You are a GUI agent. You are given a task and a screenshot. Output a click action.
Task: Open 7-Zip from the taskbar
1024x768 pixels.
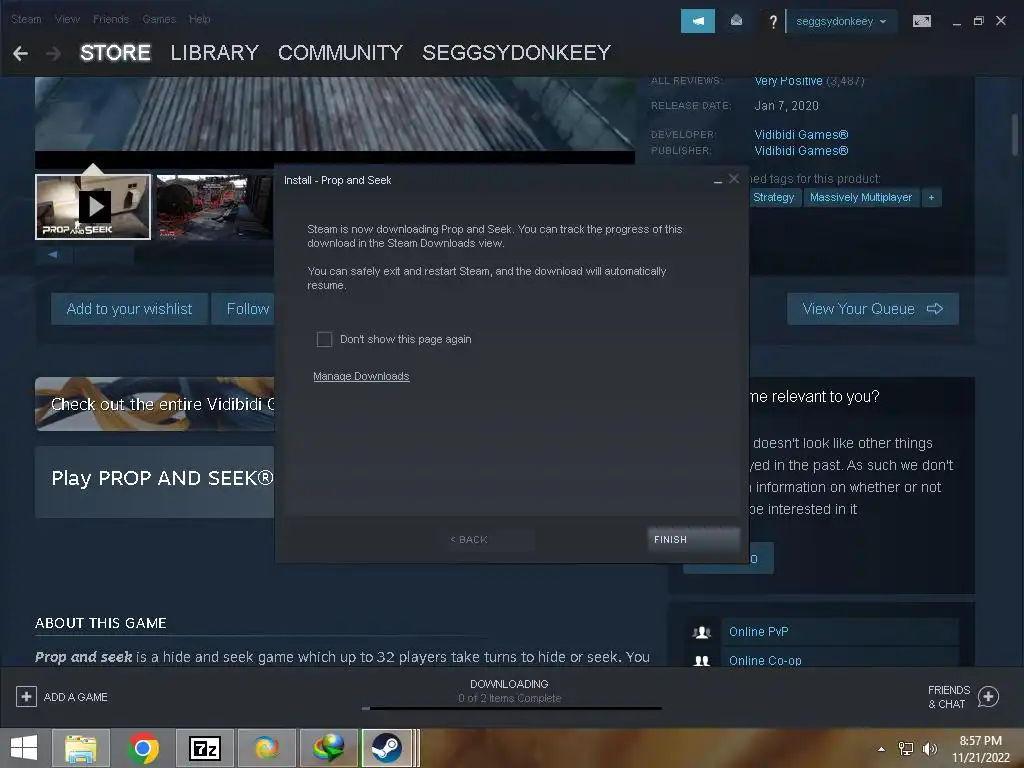point(204,748)
